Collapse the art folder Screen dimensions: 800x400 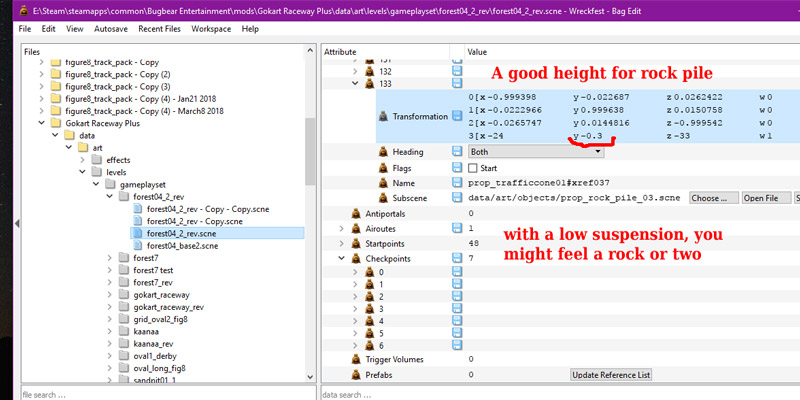pyautogui.click(x=69, y=147)
